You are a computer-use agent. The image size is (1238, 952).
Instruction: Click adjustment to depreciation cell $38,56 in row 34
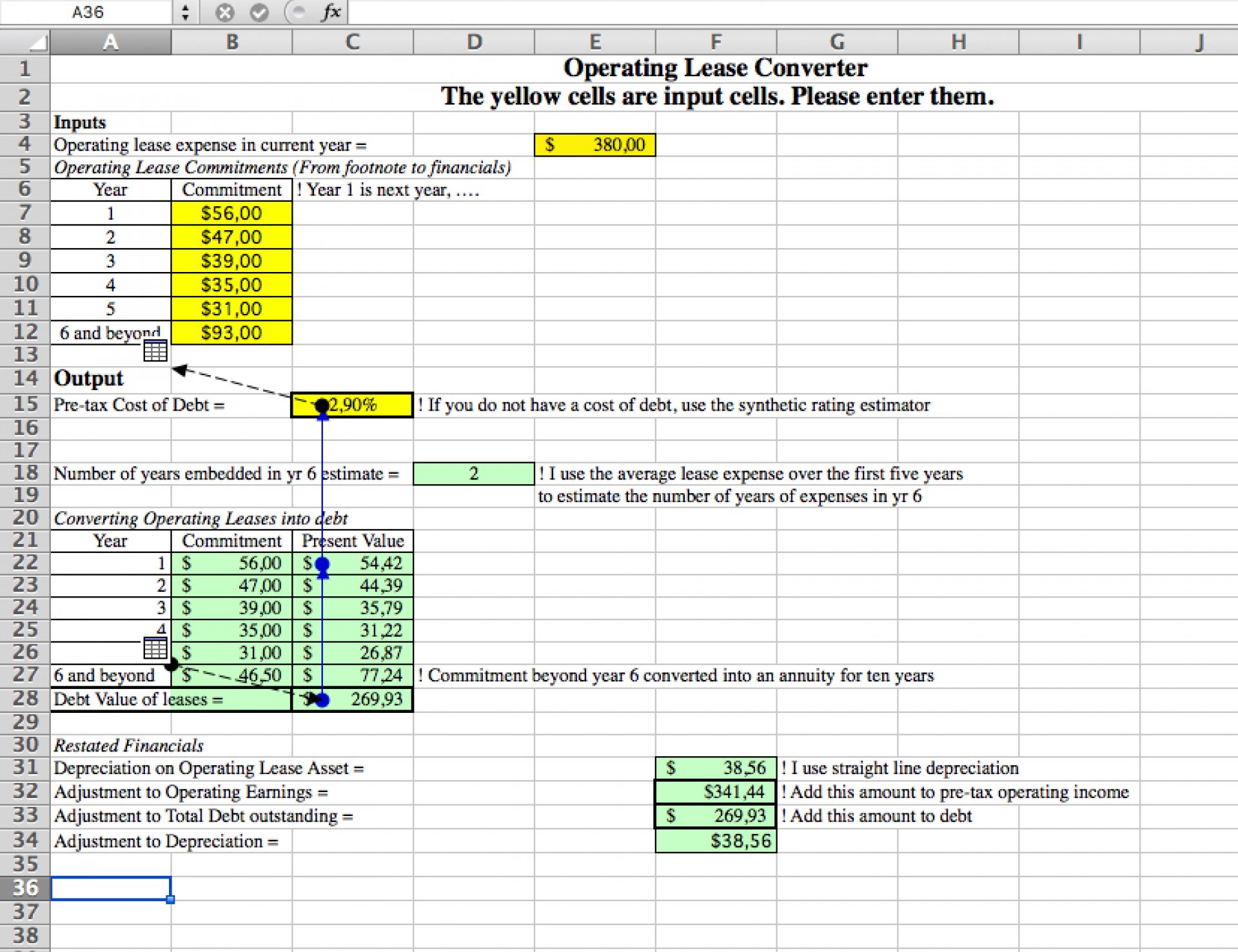tap(716, 840)
